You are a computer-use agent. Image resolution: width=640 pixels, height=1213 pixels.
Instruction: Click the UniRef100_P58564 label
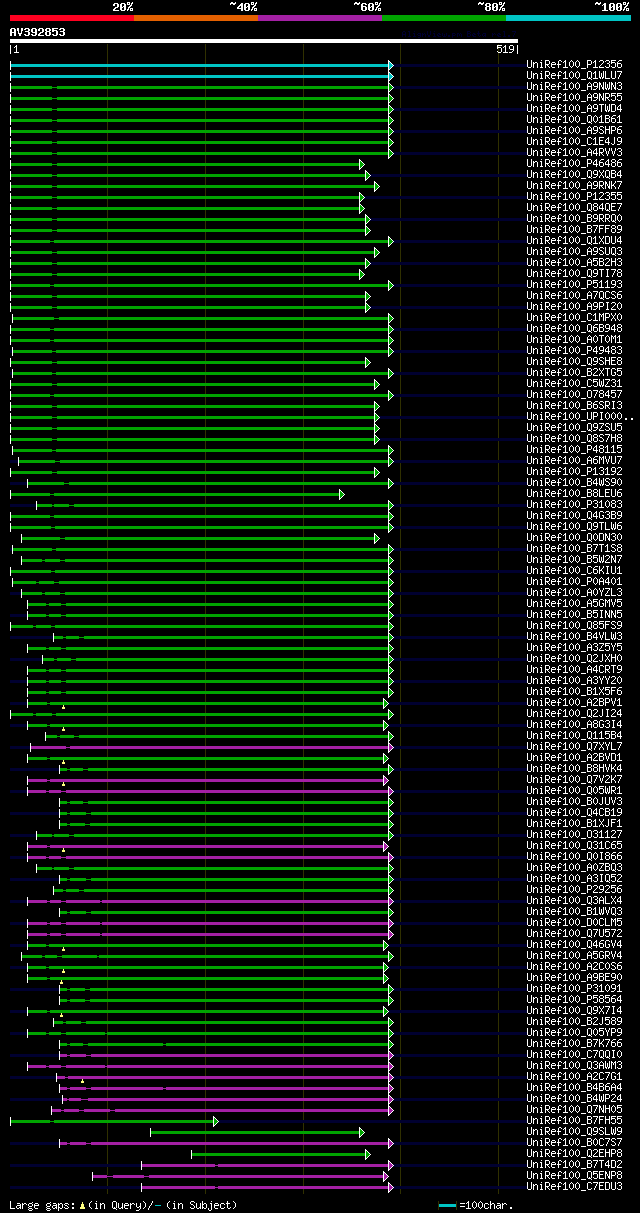[574, 999]
